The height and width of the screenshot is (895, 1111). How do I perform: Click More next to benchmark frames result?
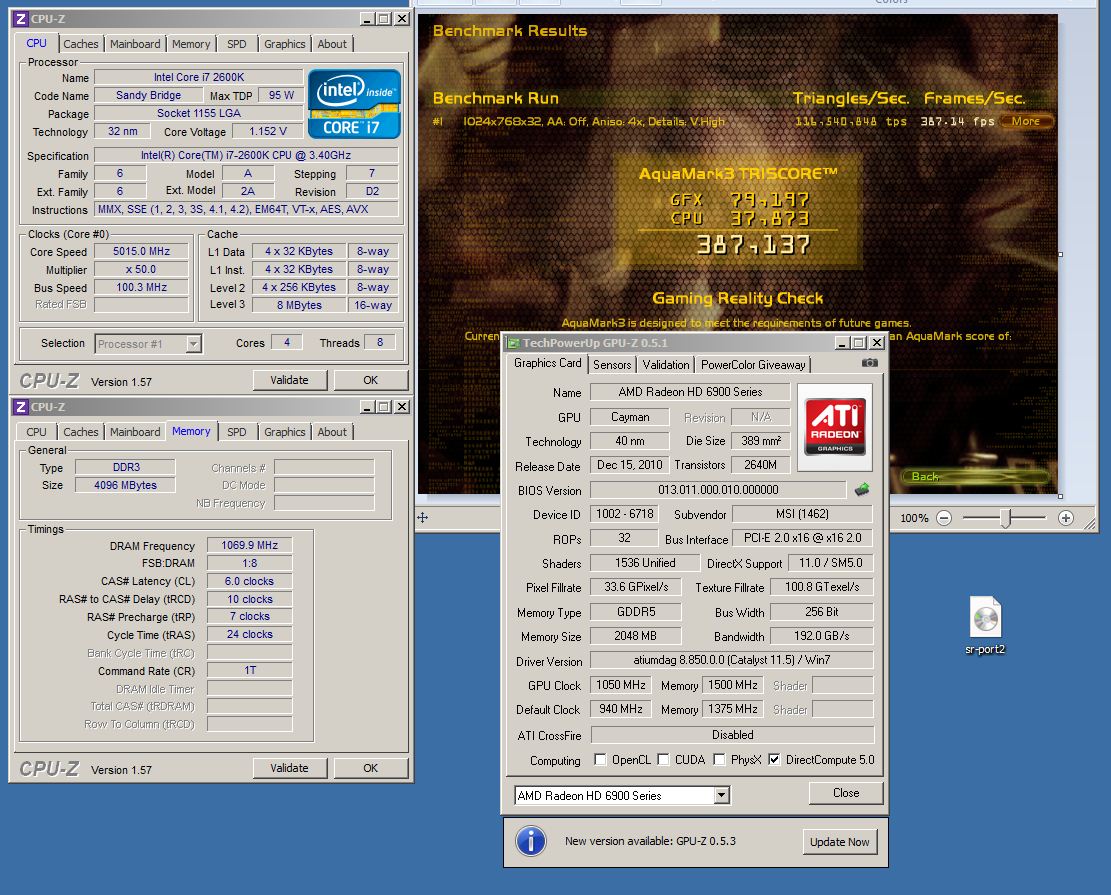1026,121
